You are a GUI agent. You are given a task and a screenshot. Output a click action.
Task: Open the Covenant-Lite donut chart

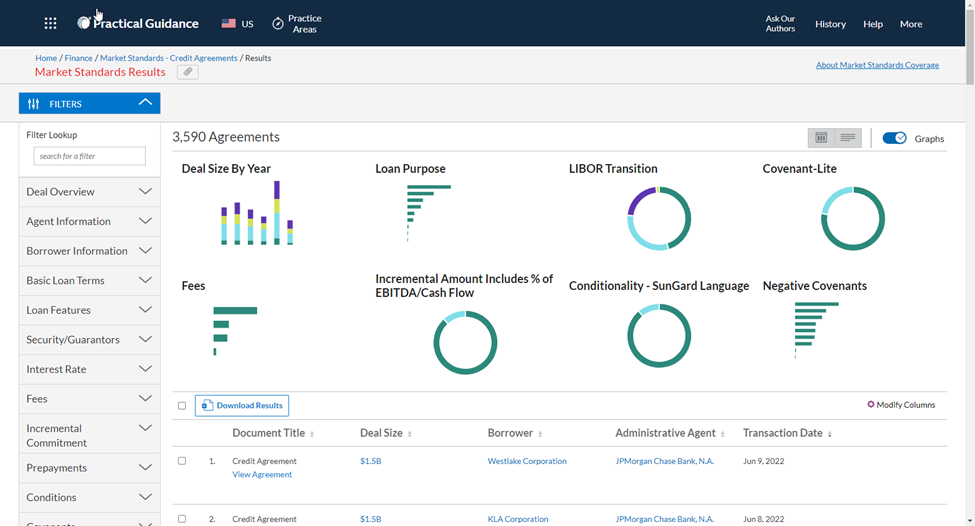pyautogui.click(x=853, y=218)
